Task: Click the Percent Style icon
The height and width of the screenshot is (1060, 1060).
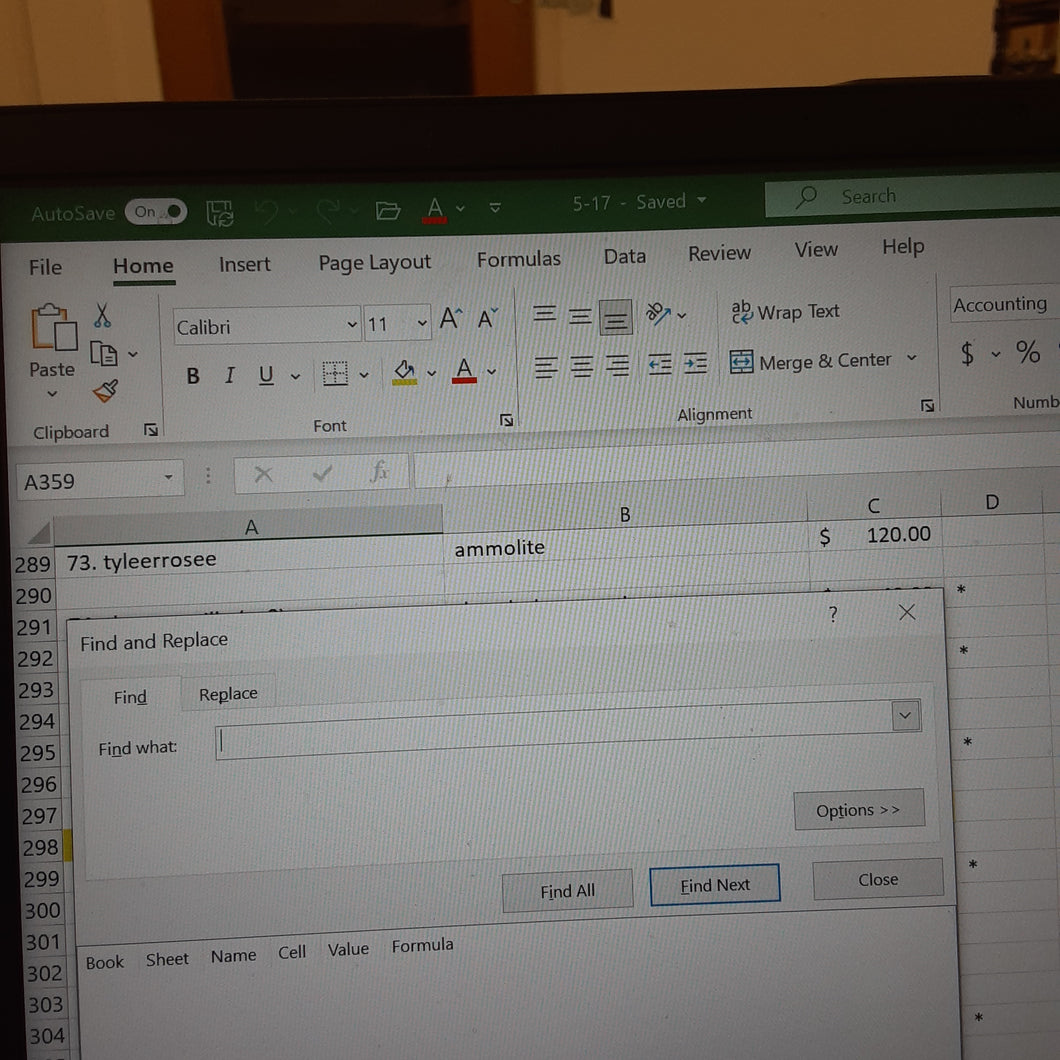Action: point(1028,352)
